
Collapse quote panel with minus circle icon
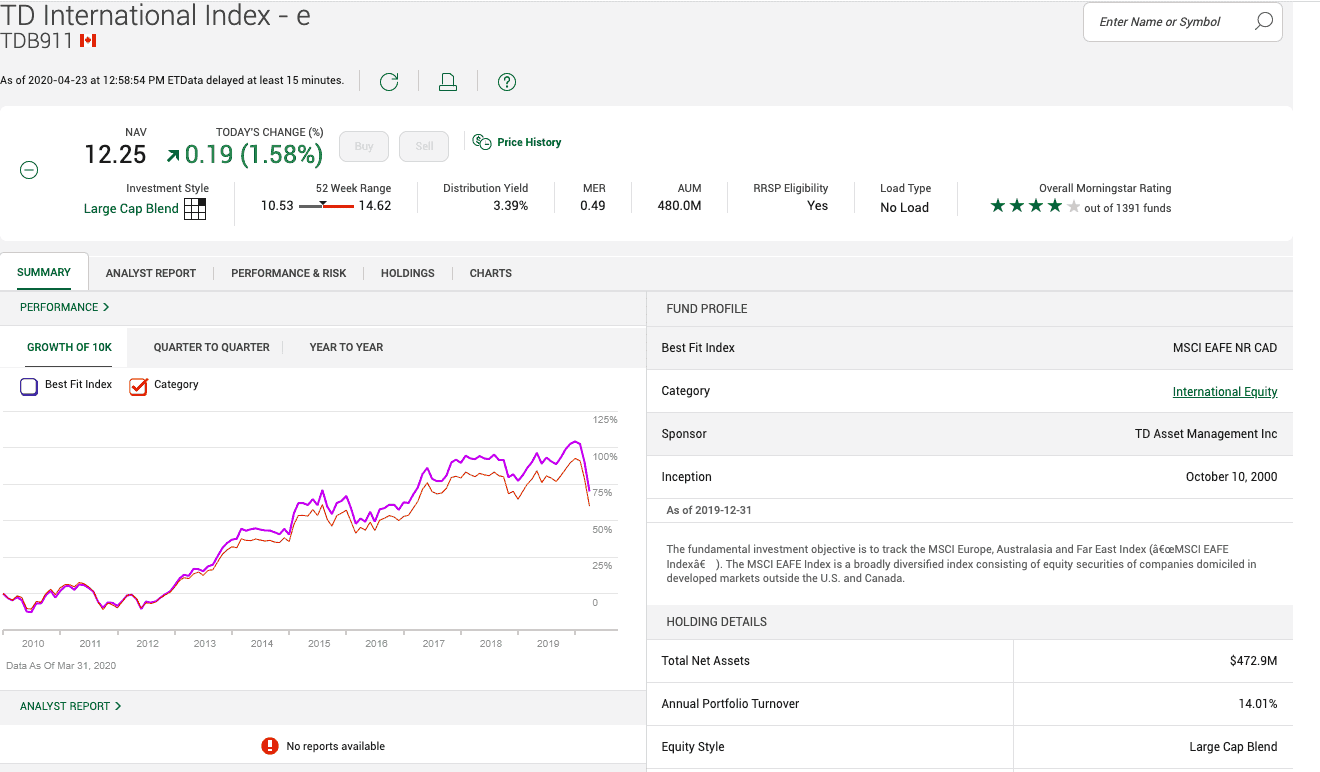[x=30, y=170]
